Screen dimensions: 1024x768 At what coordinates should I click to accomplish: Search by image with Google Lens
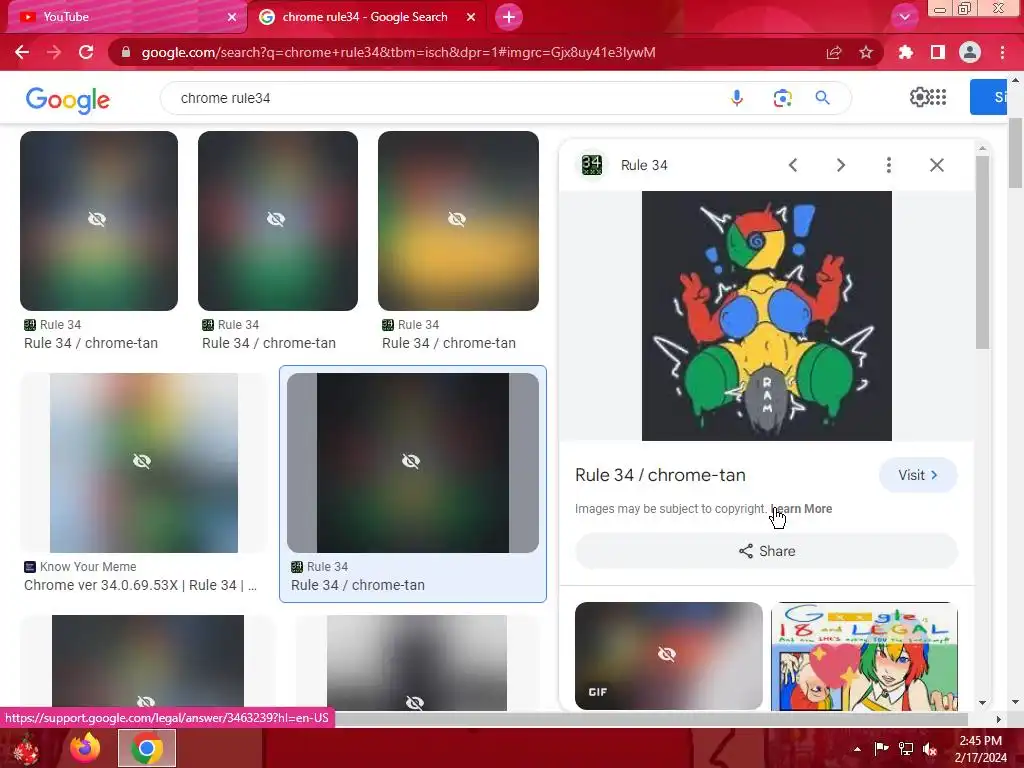(782, 98)
